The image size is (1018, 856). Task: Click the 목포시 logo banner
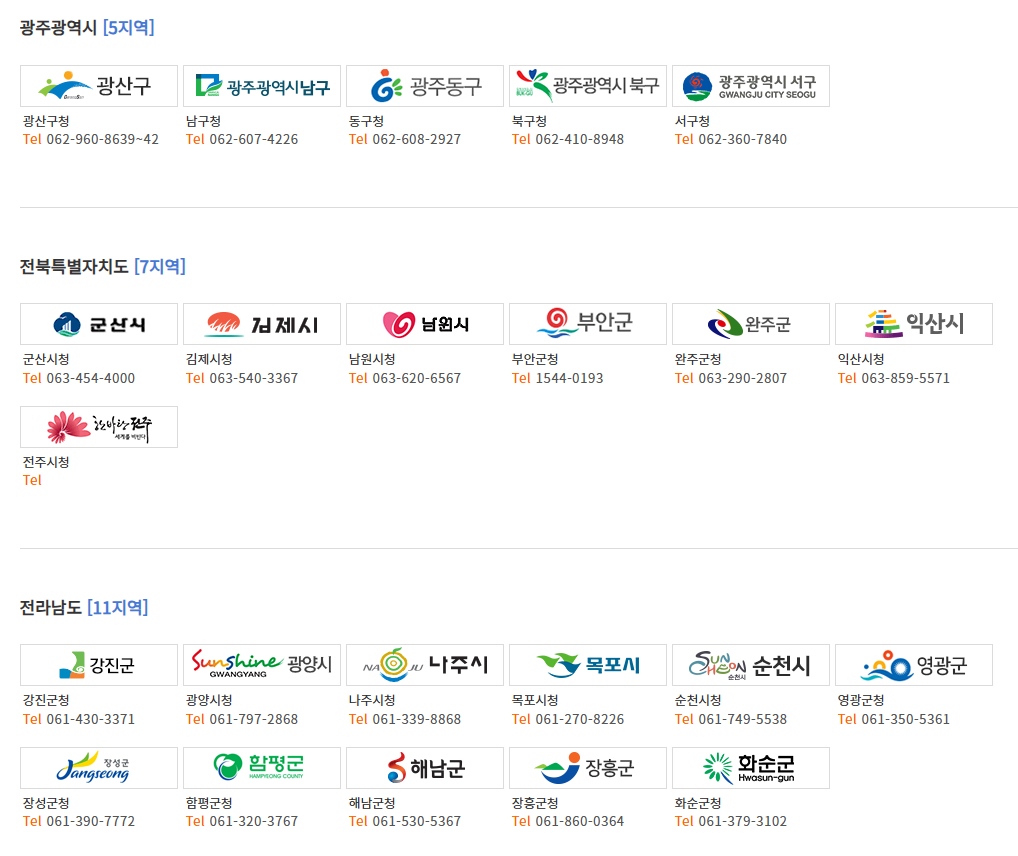click(588, 665)
